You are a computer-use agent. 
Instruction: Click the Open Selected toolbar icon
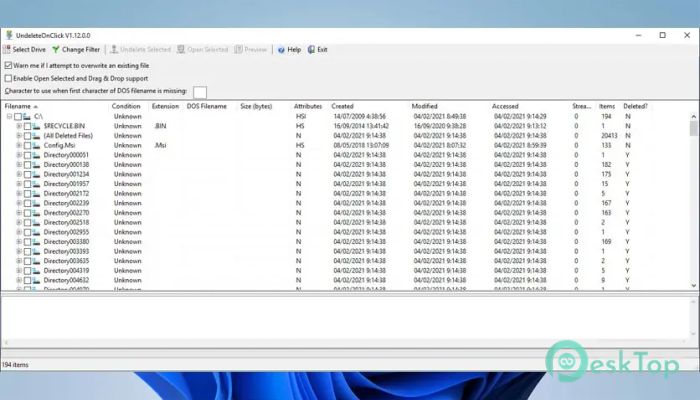[181, 50]
